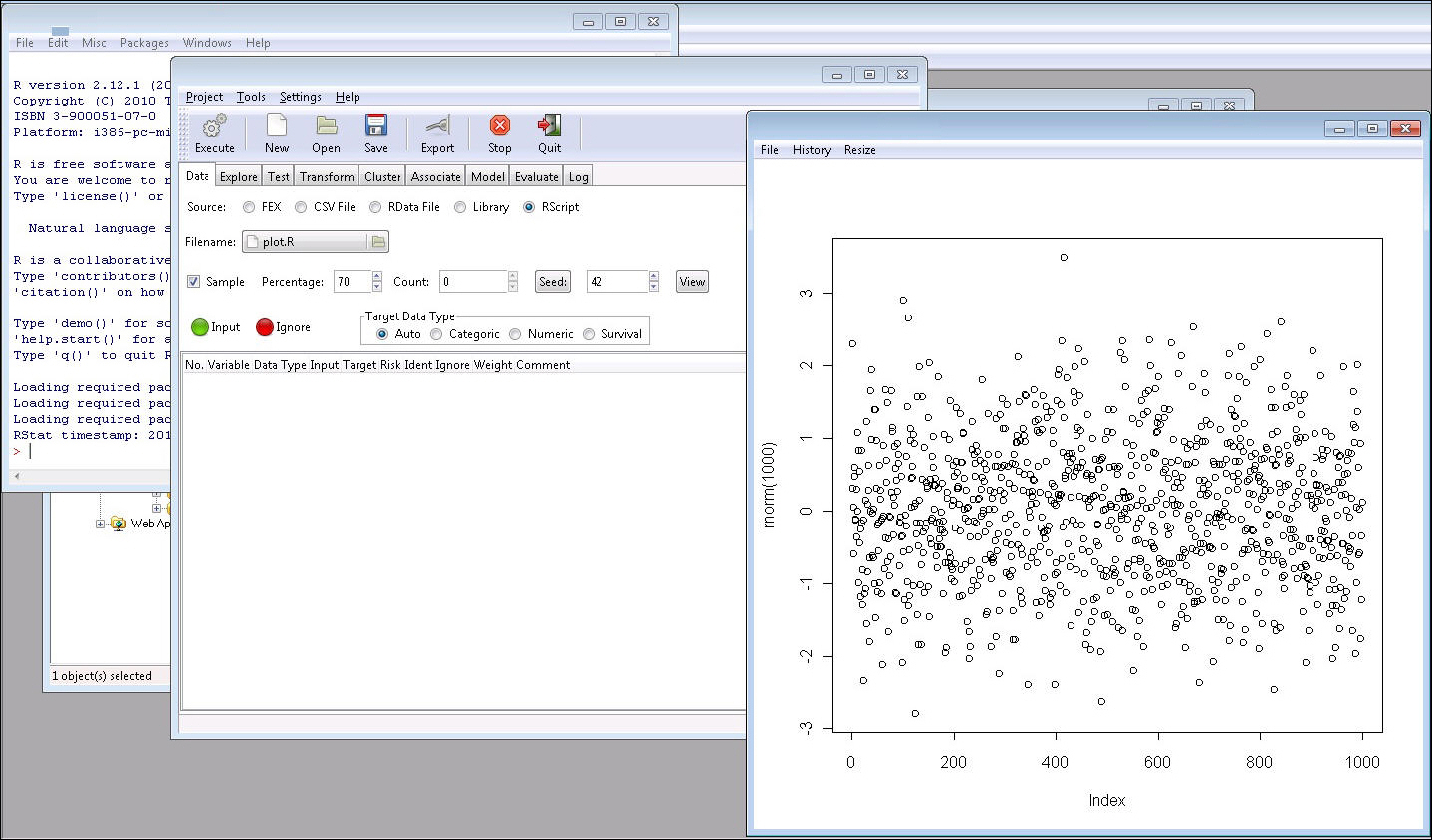
Task: Switch to the Transform tab
Action: pos(327,177)
